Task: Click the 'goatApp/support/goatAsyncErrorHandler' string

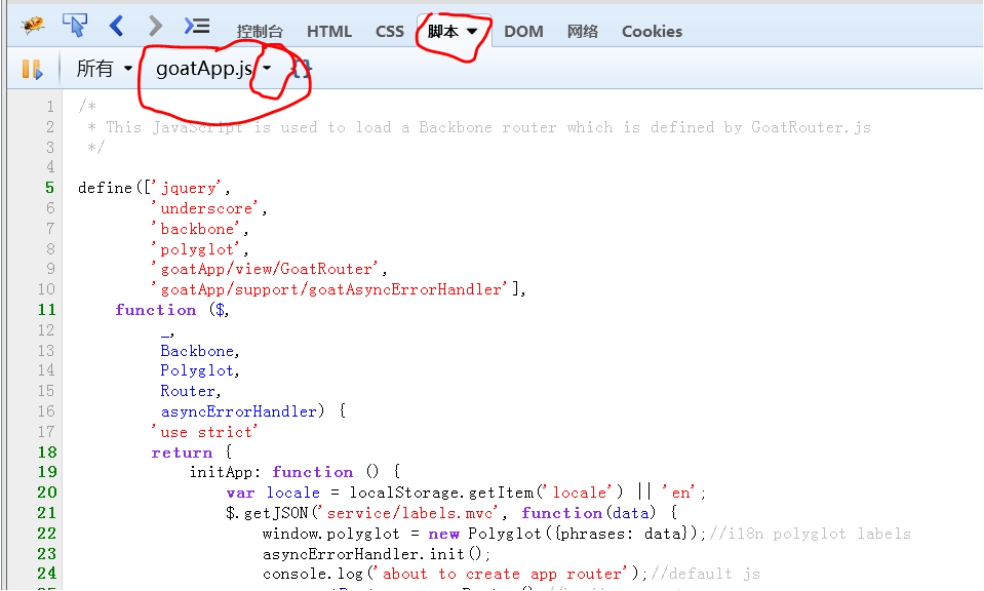Action: click(329, 289)
